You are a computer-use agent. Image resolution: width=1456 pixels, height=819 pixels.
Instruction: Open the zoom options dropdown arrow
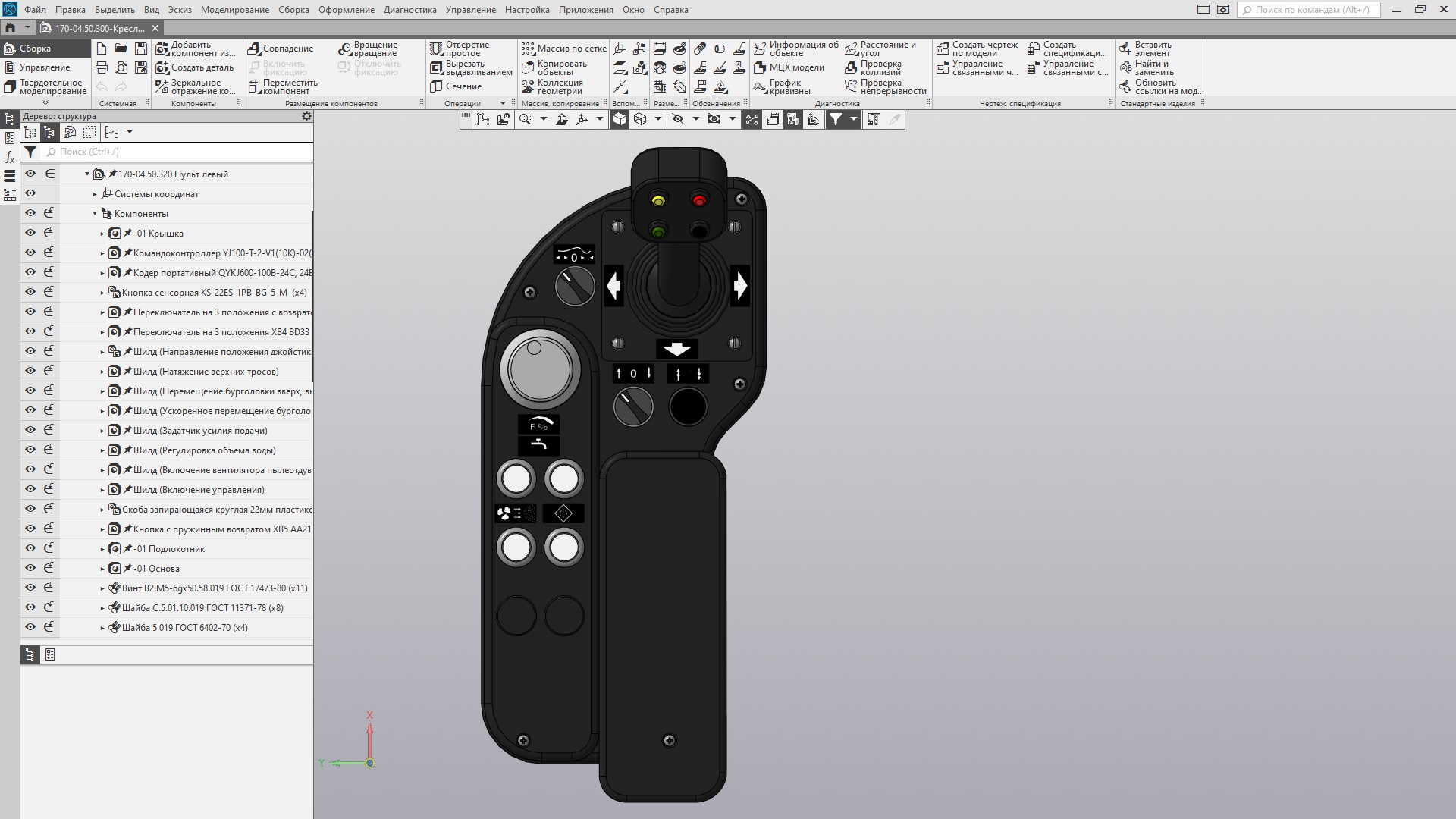543,119
